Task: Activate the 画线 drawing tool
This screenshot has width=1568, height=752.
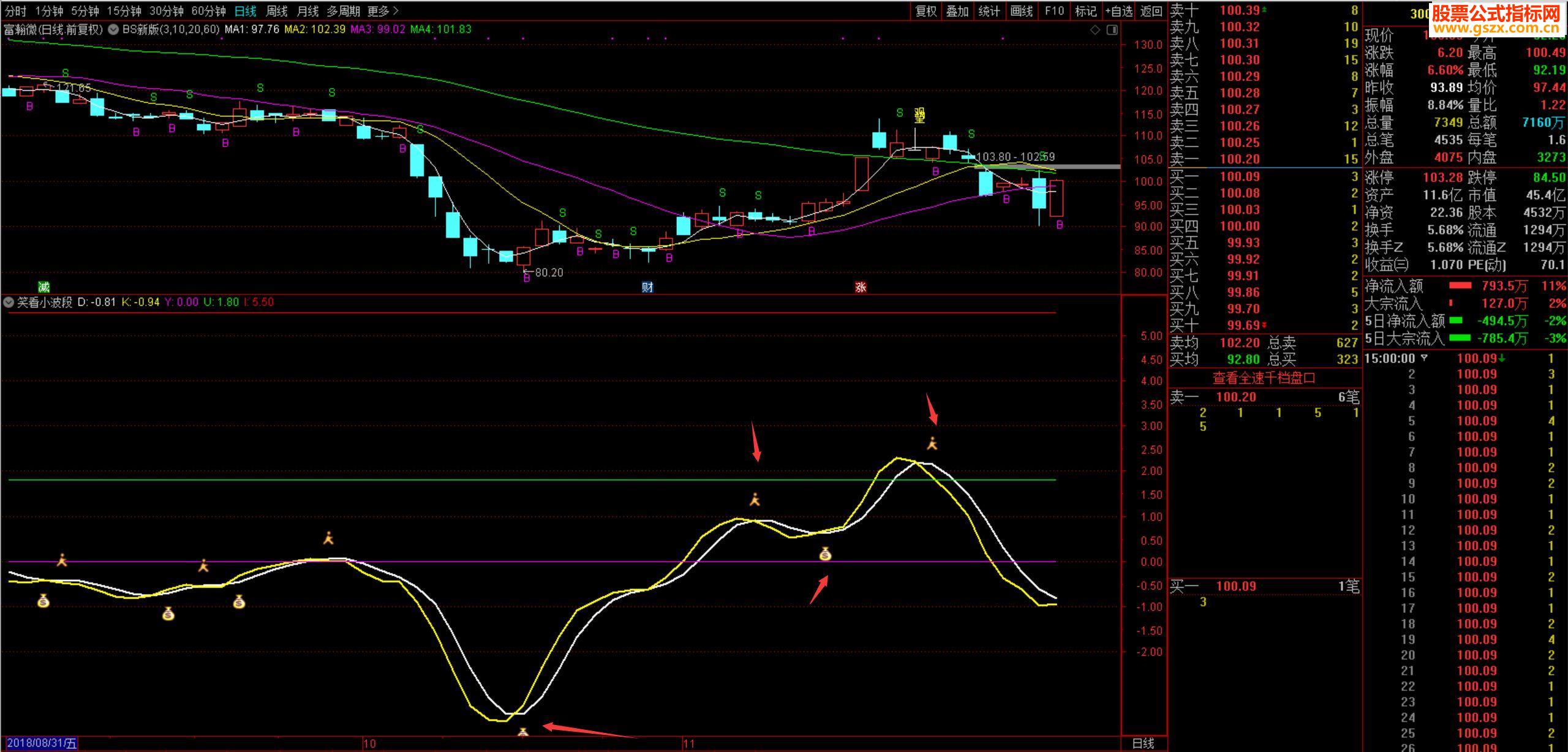Action: 1021,11
